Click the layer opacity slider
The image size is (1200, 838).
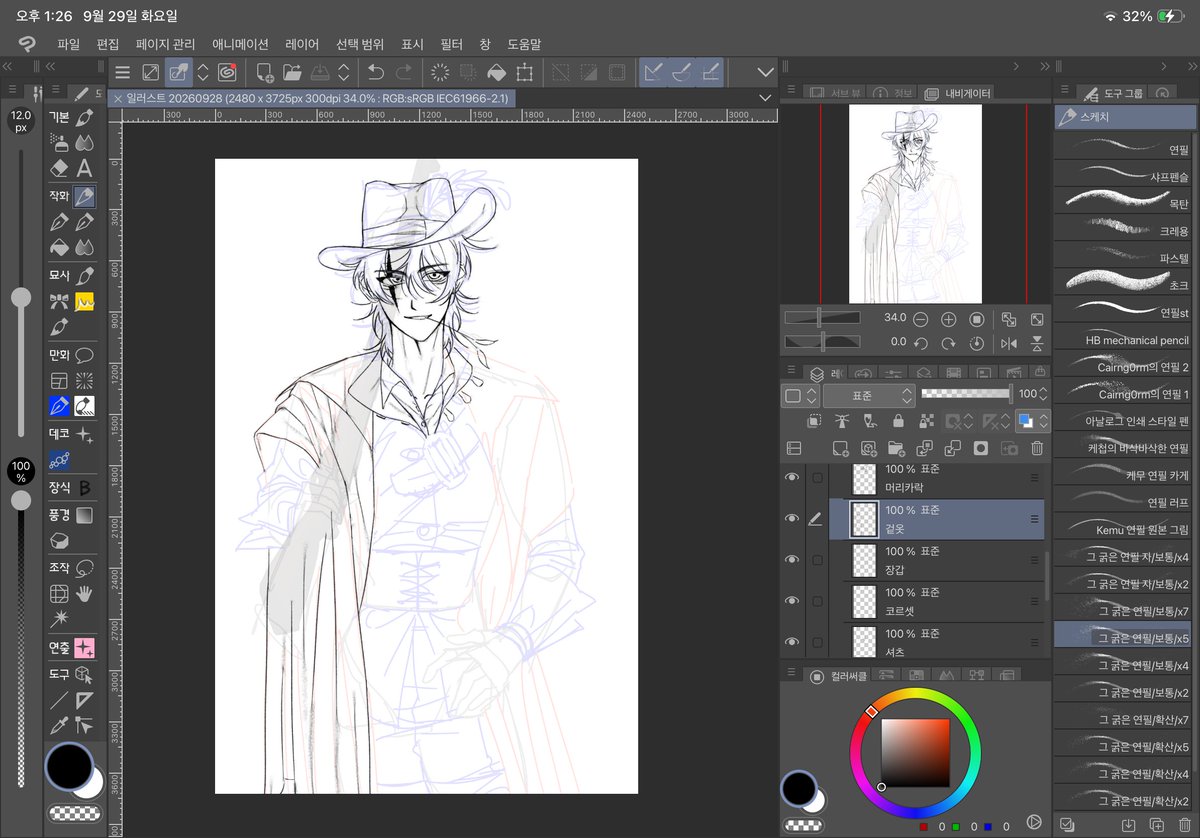click(965, 394)
